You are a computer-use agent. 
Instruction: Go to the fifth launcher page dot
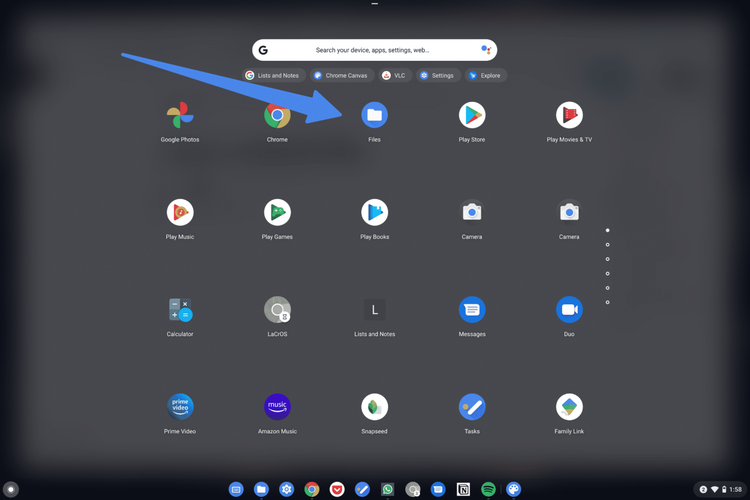click(607, 288)
